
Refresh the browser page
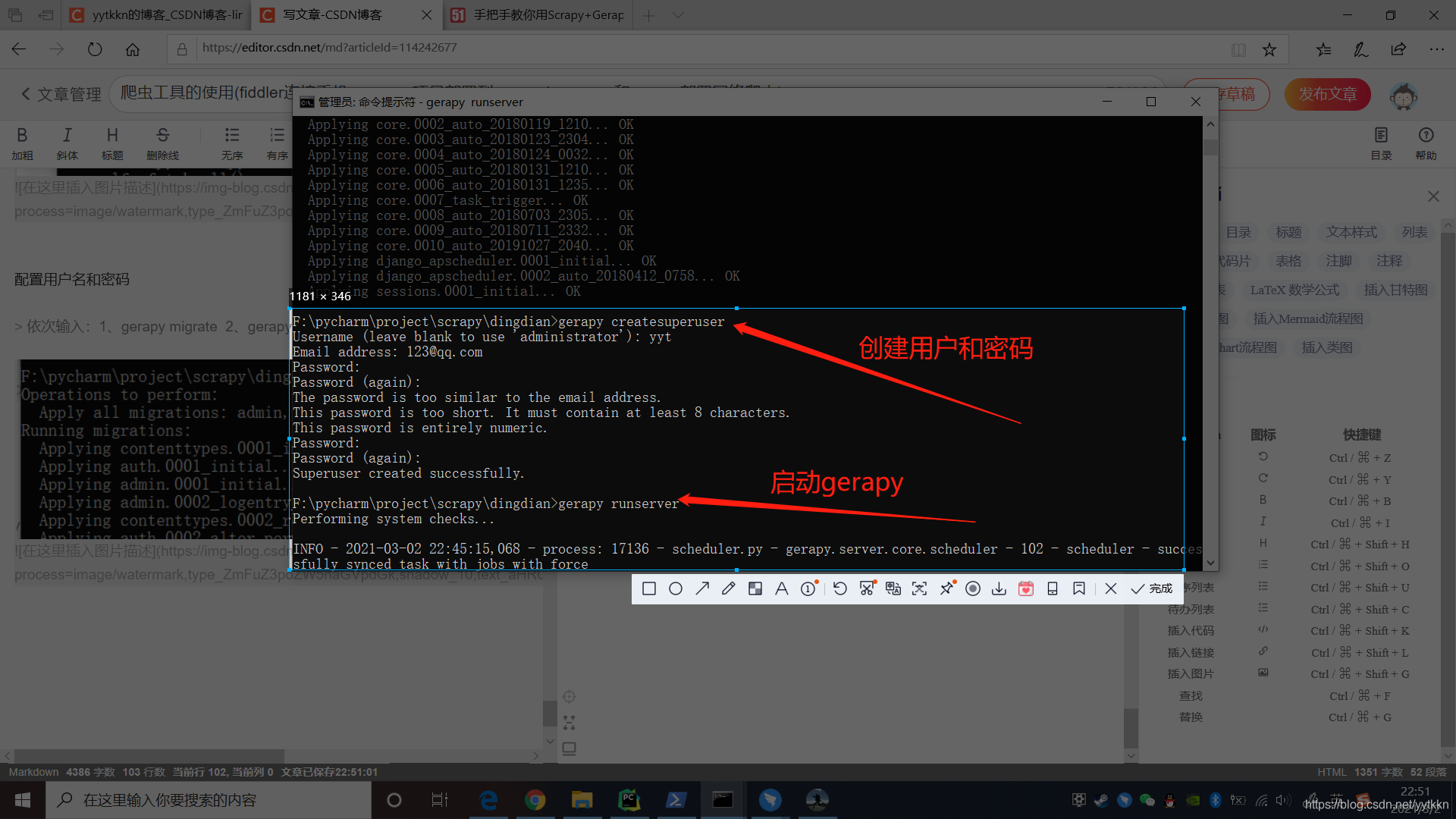(x=95, y=49)
